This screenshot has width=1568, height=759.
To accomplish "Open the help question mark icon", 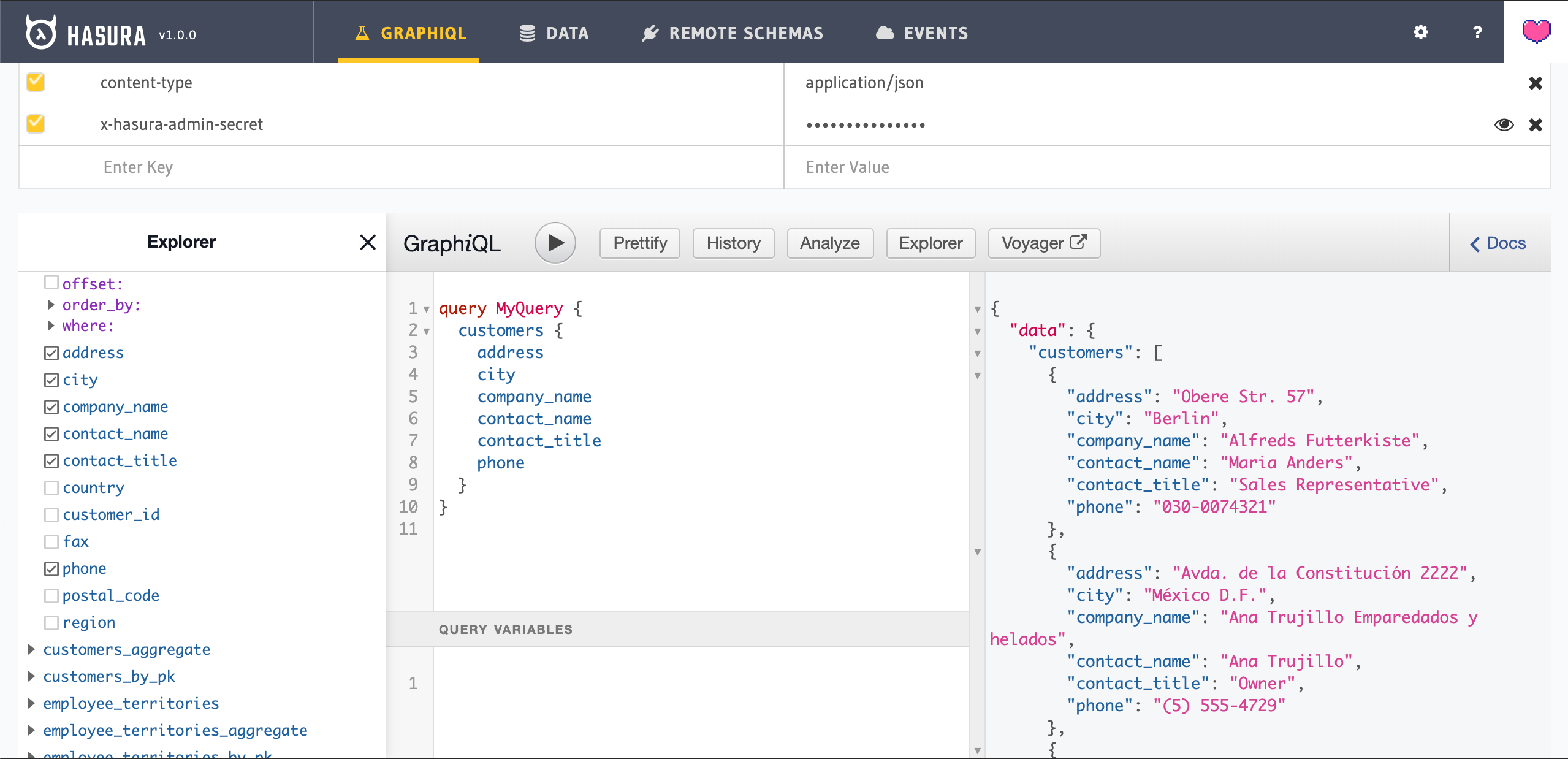I will pyautogui.click(x=1477, y=32).
